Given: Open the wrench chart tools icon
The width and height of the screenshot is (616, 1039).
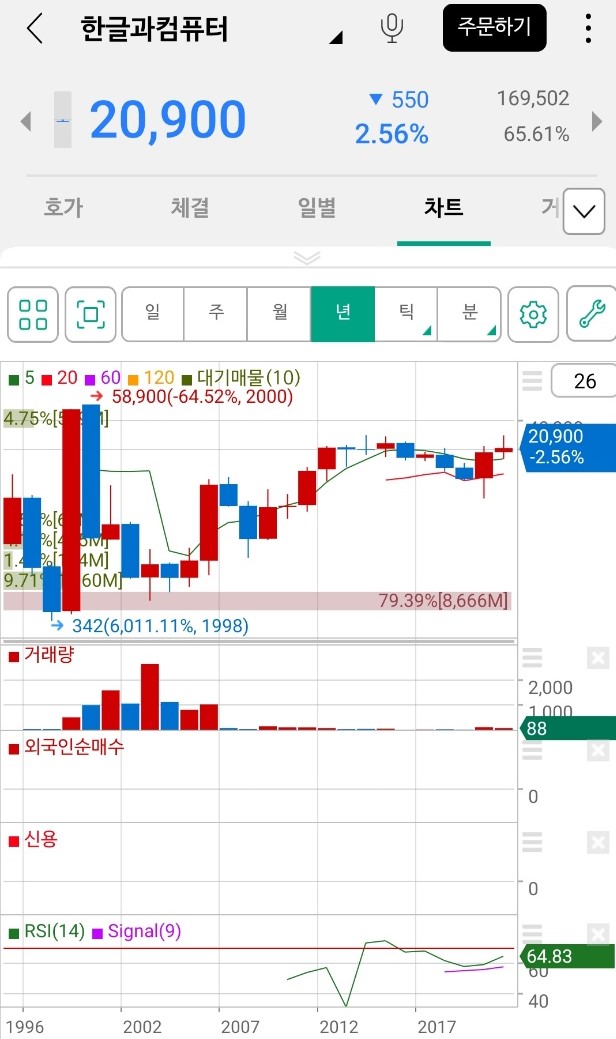Looking at the screenshot, I should click(x=591, y=314).
